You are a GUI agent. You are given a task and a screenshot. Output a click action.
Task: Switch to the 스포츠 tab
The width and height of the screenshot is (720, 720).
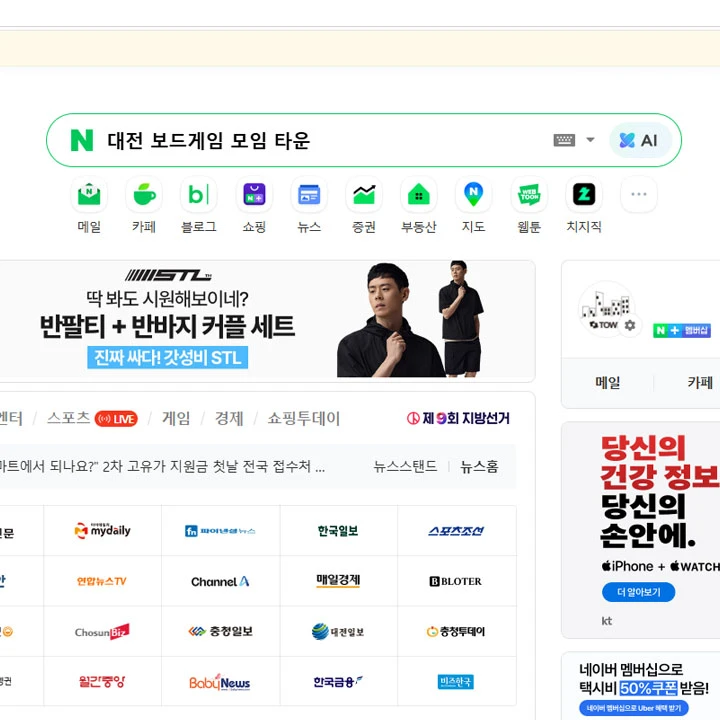point(68,418)
